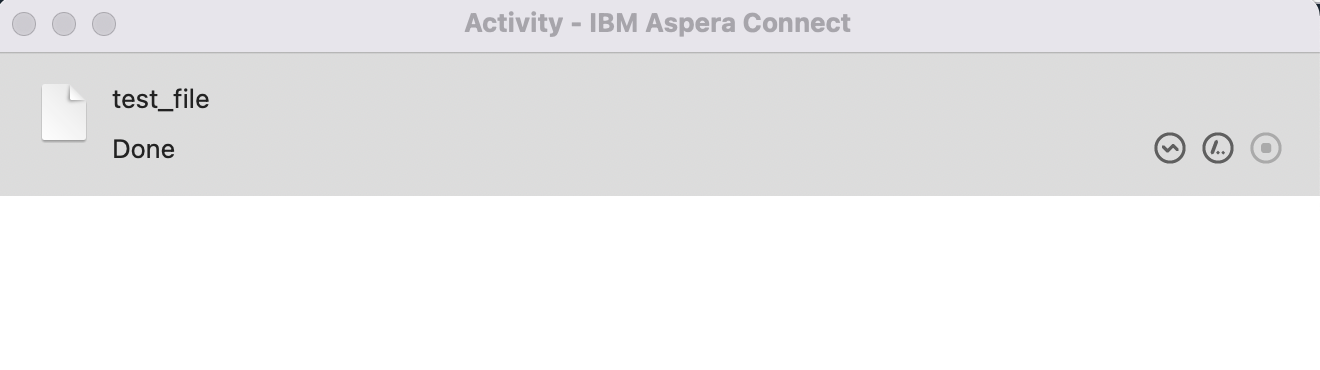The image size is (1320, 370).
Task: Click the white page thumbnail of test_file
Action: click(x=64, y=113)
